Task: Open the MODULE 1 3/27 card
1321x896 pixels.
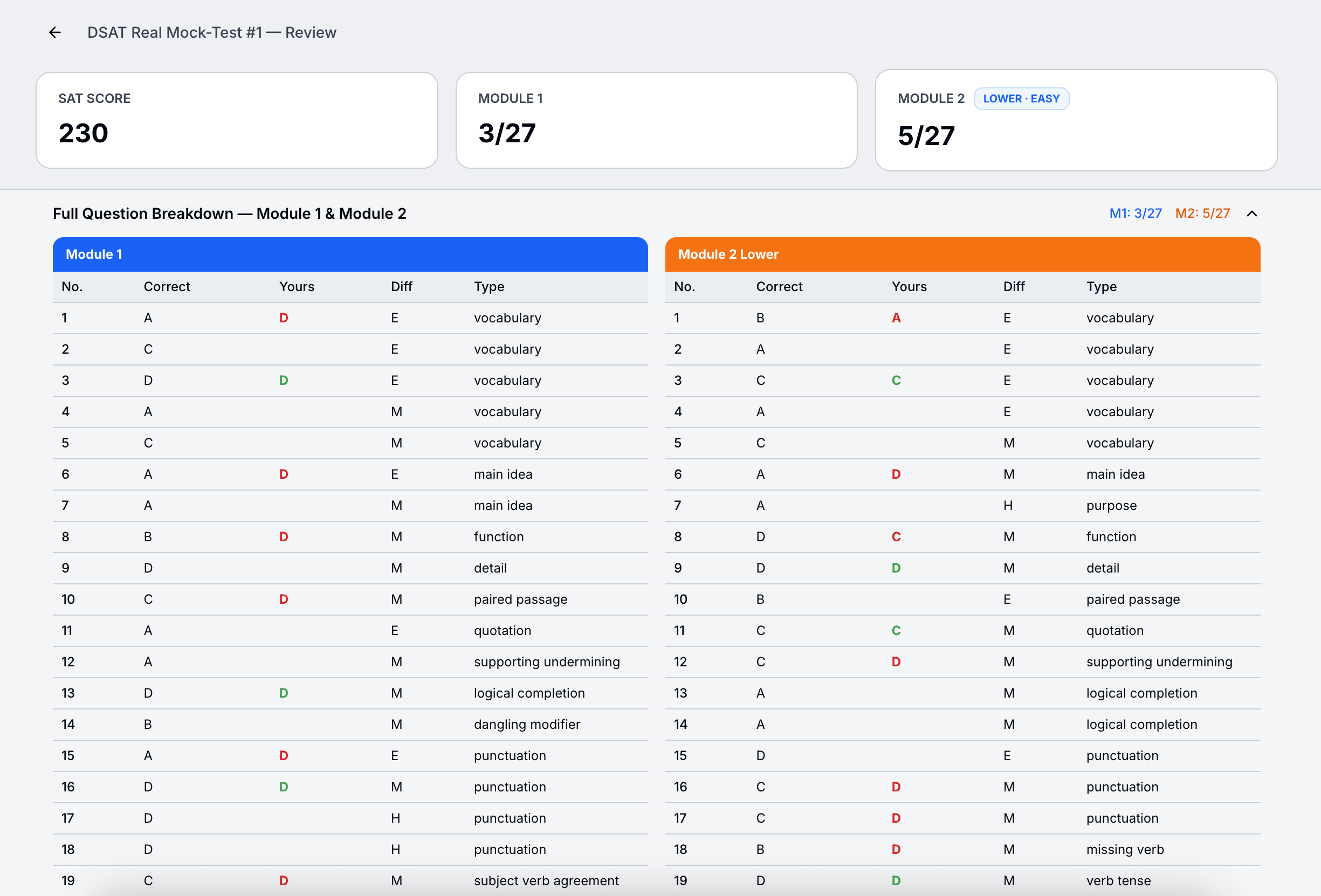Action: coord(656,120)
